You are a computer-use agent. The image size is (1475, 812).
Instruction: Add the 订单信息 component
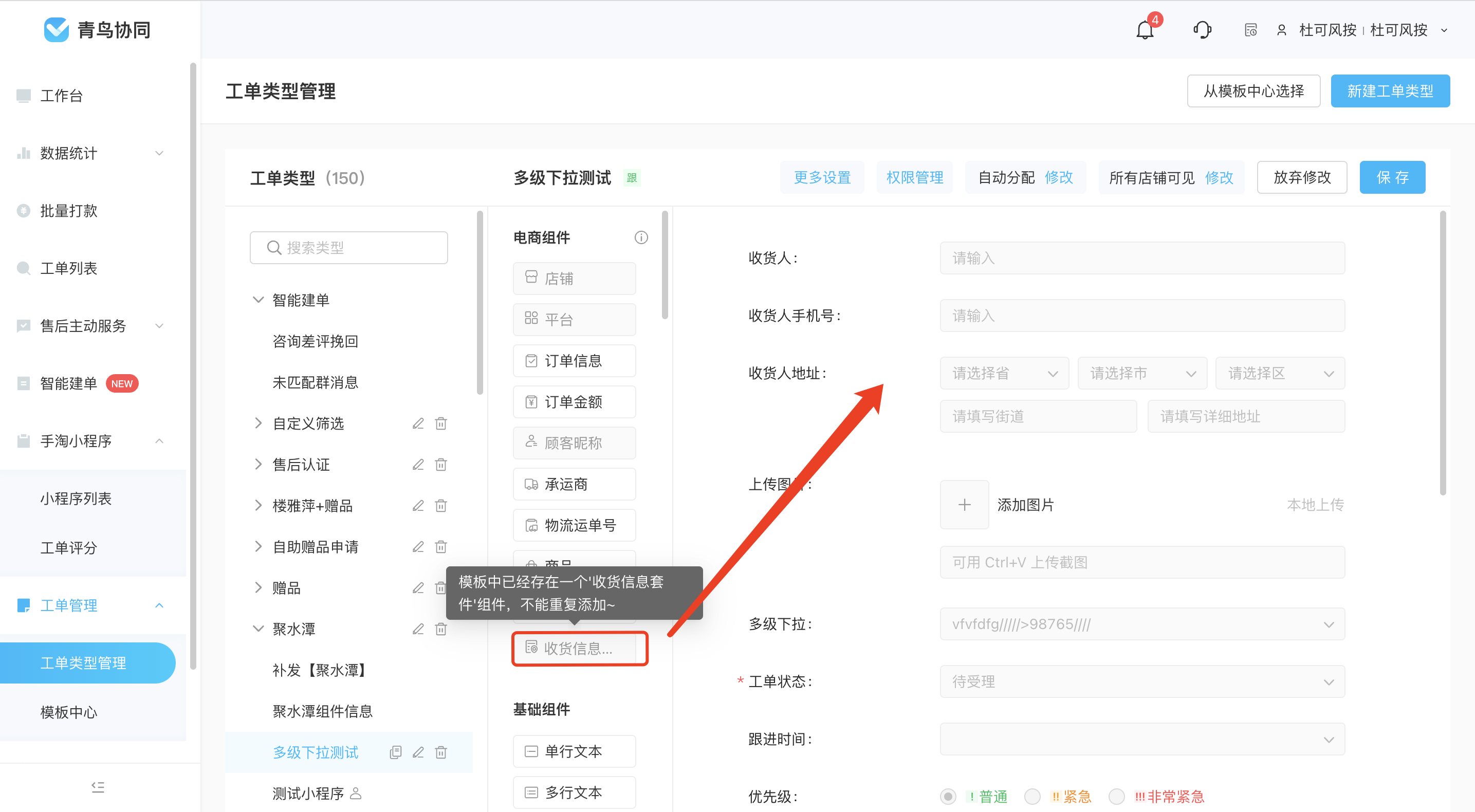pyautogui.click(x=574, y=361)
